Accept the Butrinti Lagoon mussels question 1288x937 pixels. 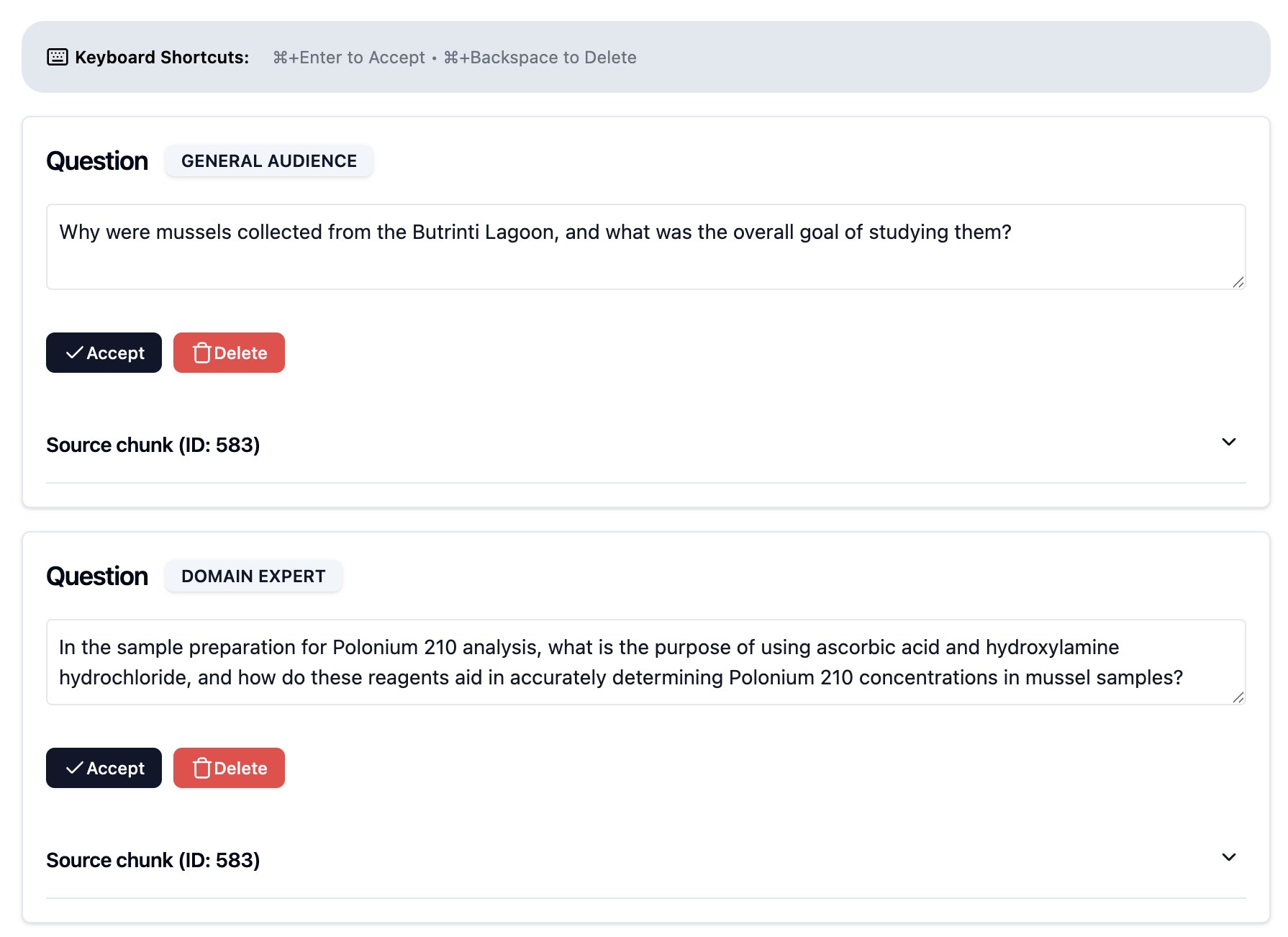[104, 353]
